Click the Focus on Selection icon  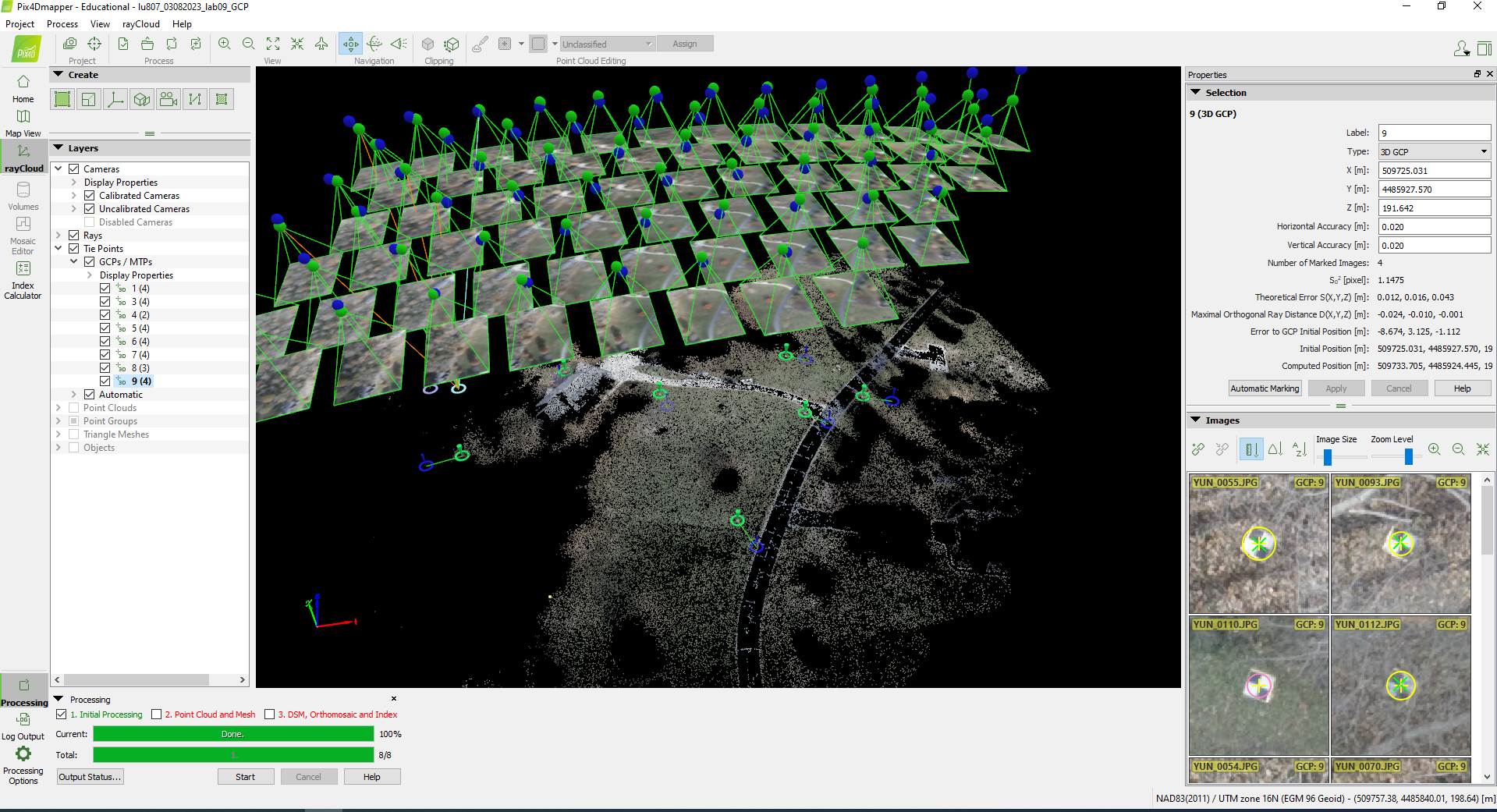[297, 44]
